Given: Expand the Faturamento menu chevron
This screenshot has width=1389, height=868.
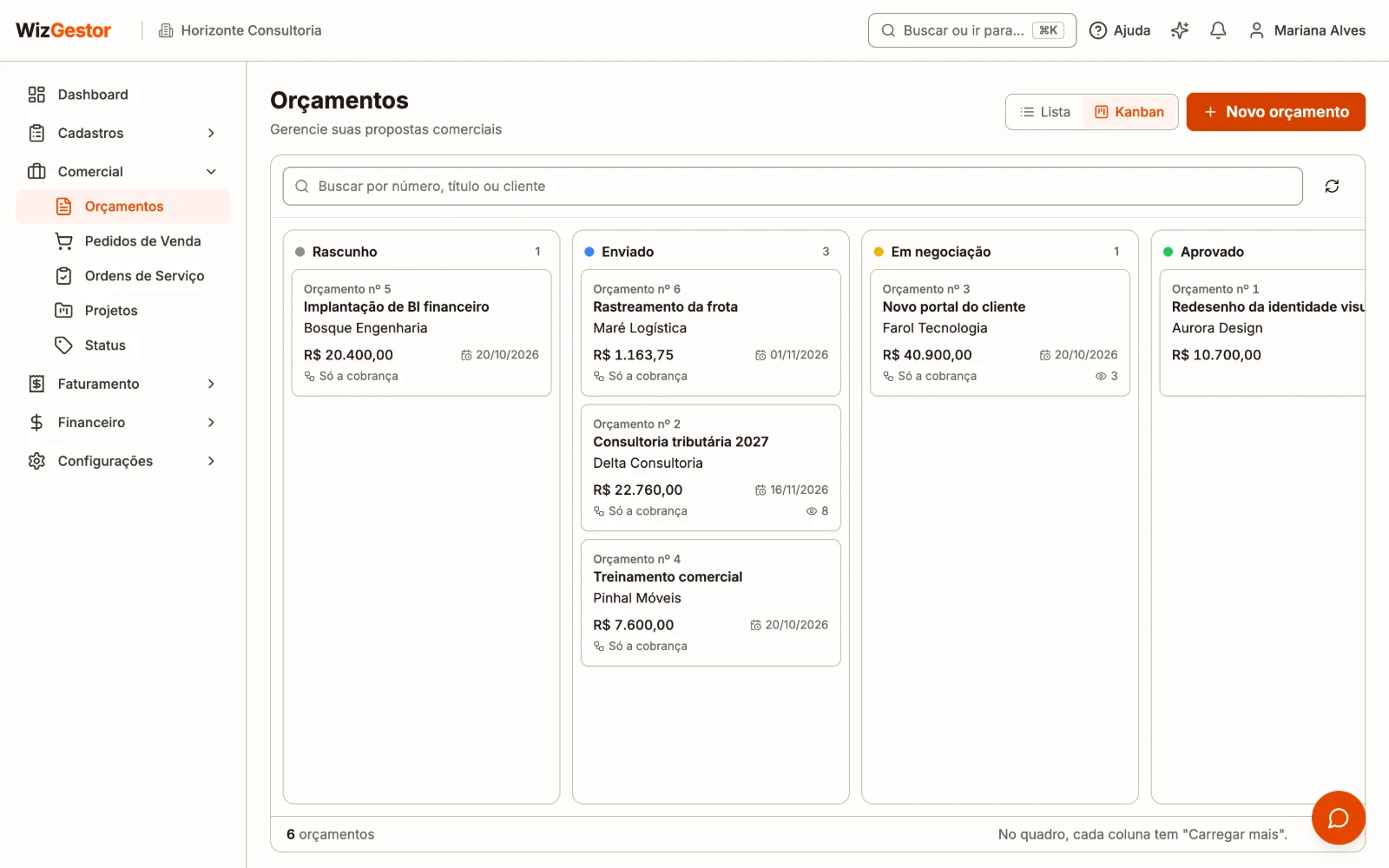Looking at the screenshot, I should point(211,384).
